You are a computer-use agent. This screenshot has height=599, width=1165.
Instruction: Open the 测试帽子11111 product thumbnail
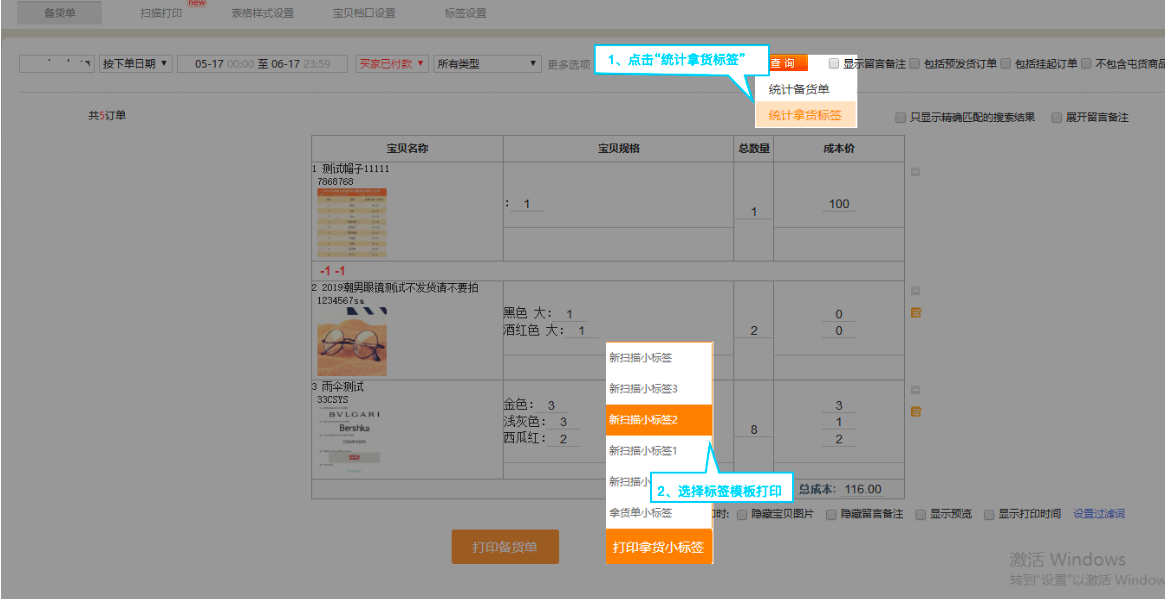(351, 224)
